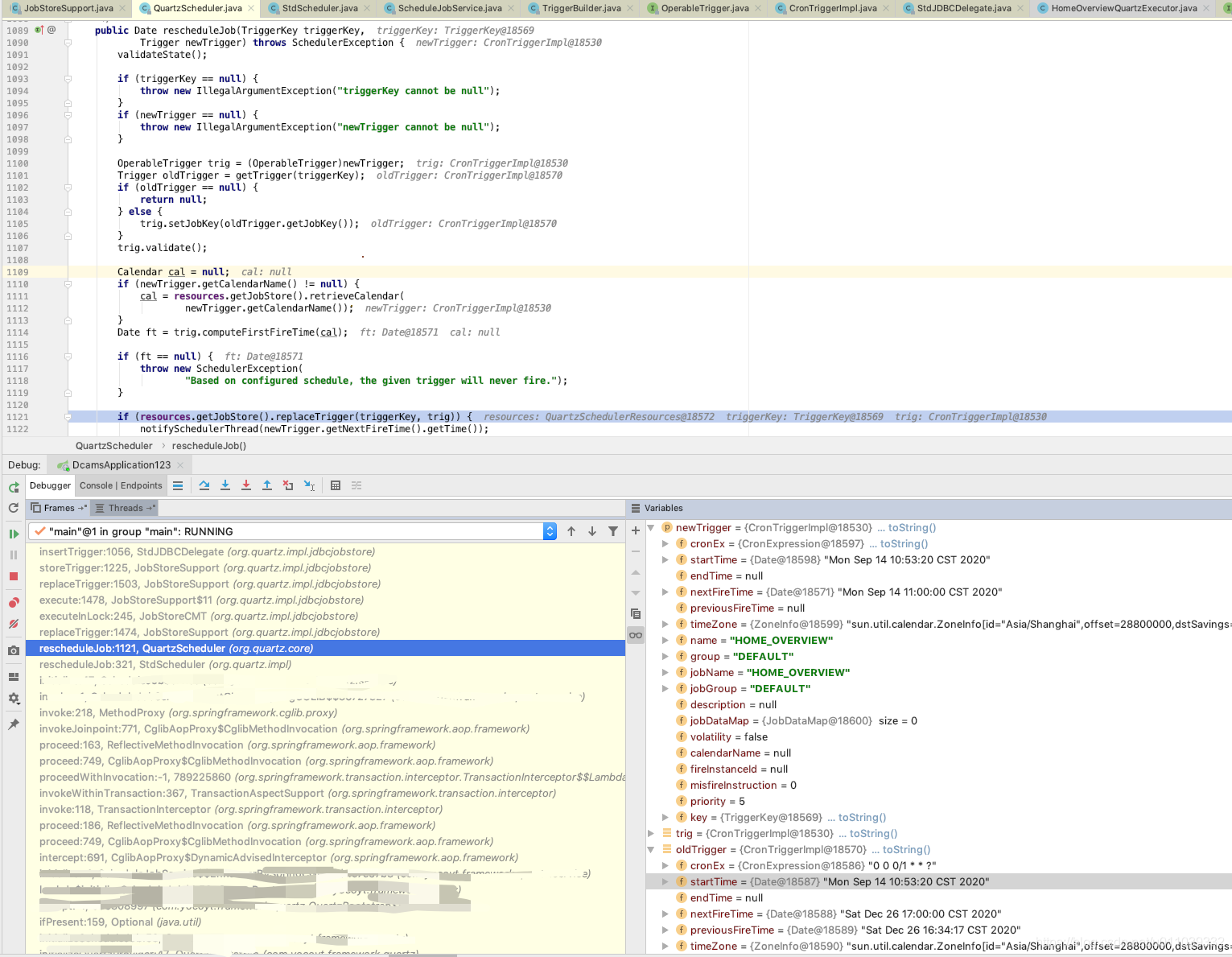Viewport: 1232px width, 957px height.
Task: Click toString() link on newTrigger
Action: (912, 527)
